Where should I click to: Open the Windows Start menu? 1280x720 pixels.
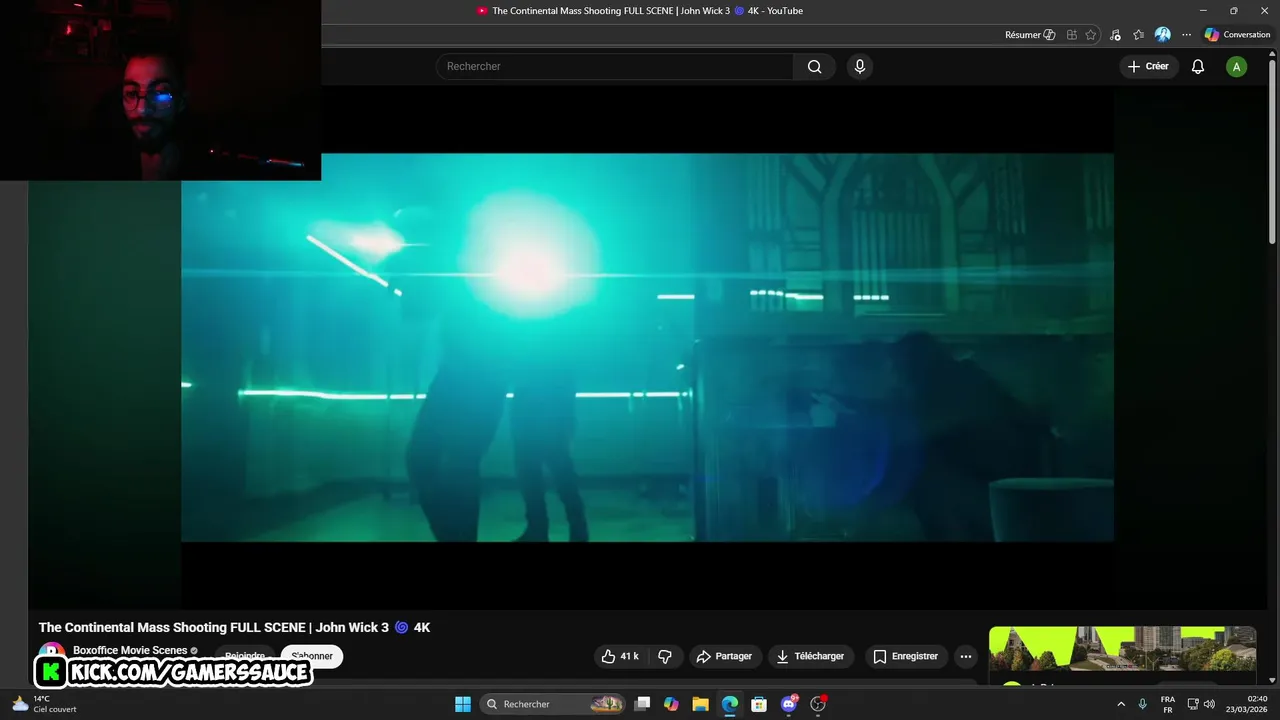coord(463,704)
